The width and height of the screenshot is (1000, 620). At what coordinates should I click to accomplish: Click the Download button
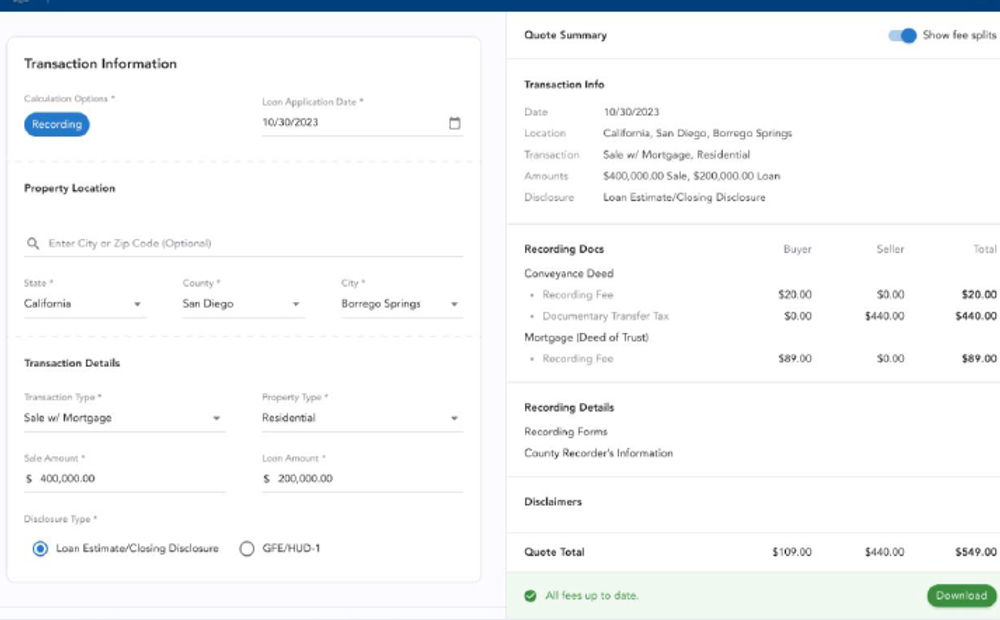(x=960, y=595)
